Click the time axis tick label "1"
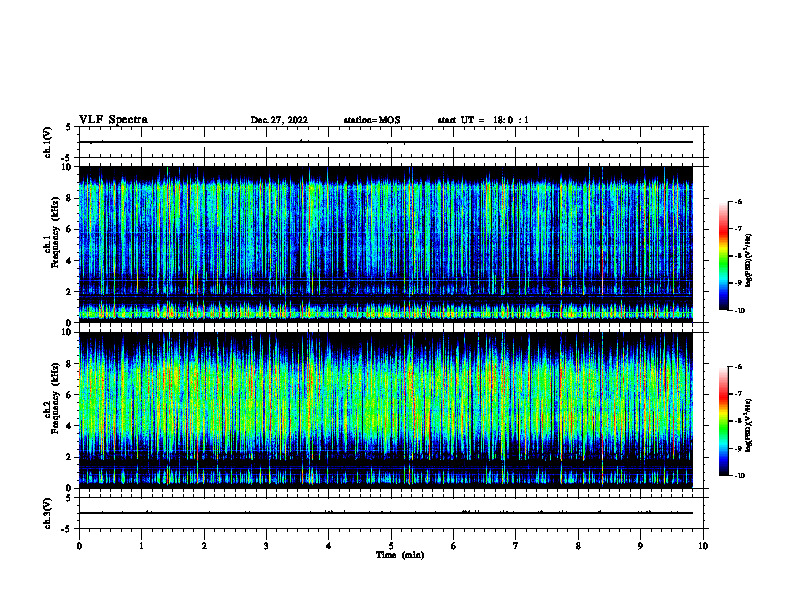This screenshot has width=792, height=612. tap(141, 546)
